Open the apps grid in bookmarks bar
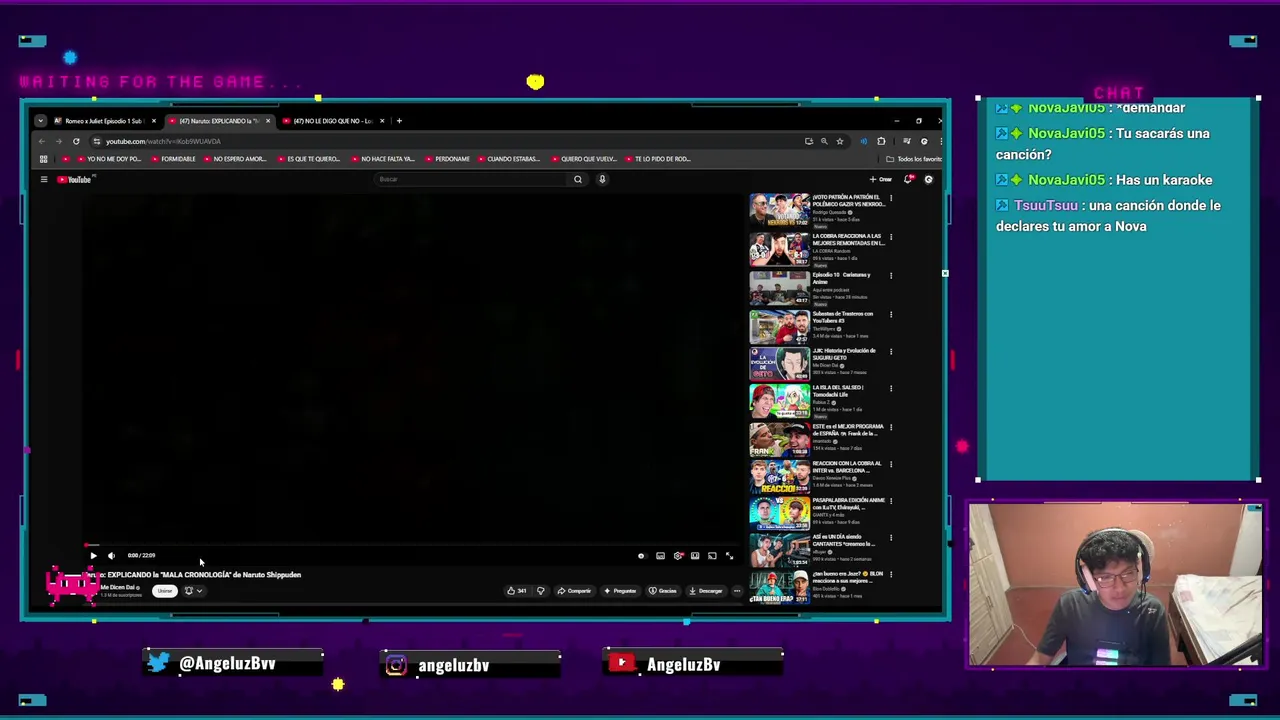Viewport: 1280px width, 720px height. [x=43, y=159]
